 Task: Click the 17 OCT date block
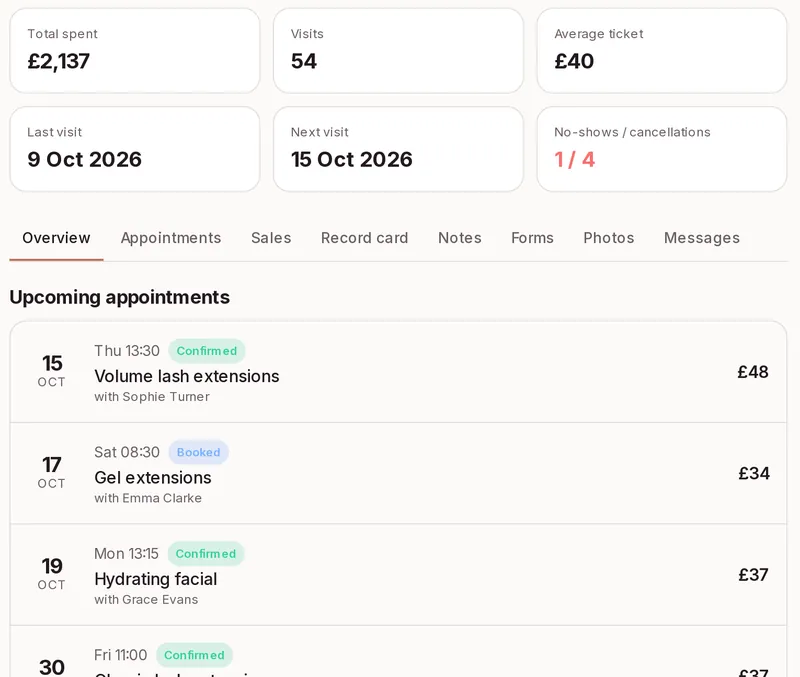pyautogui.click(x=52, y=472)
